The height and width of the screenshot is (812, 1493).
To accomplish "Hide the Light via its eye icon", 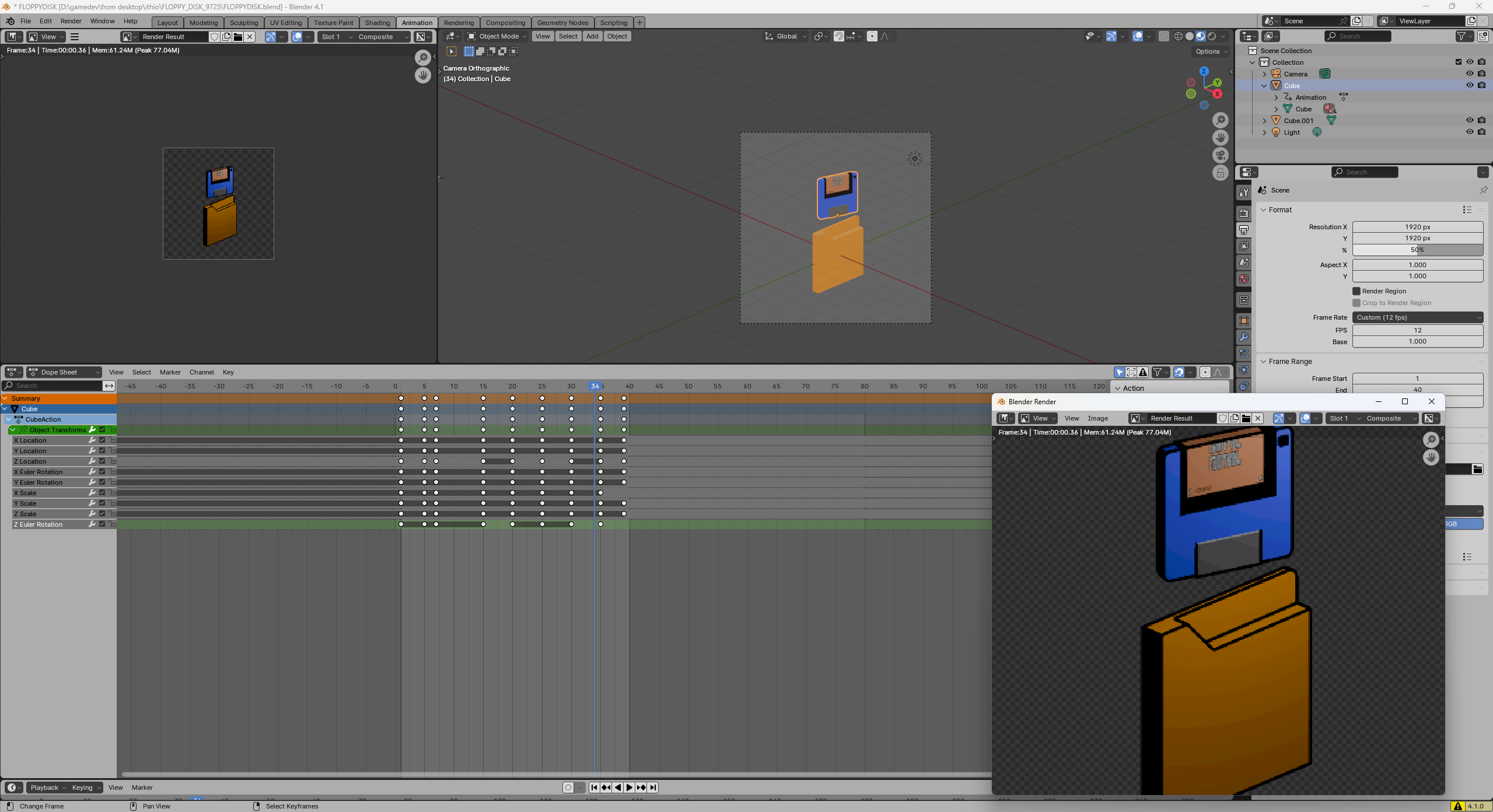I will coord(1470,132).
